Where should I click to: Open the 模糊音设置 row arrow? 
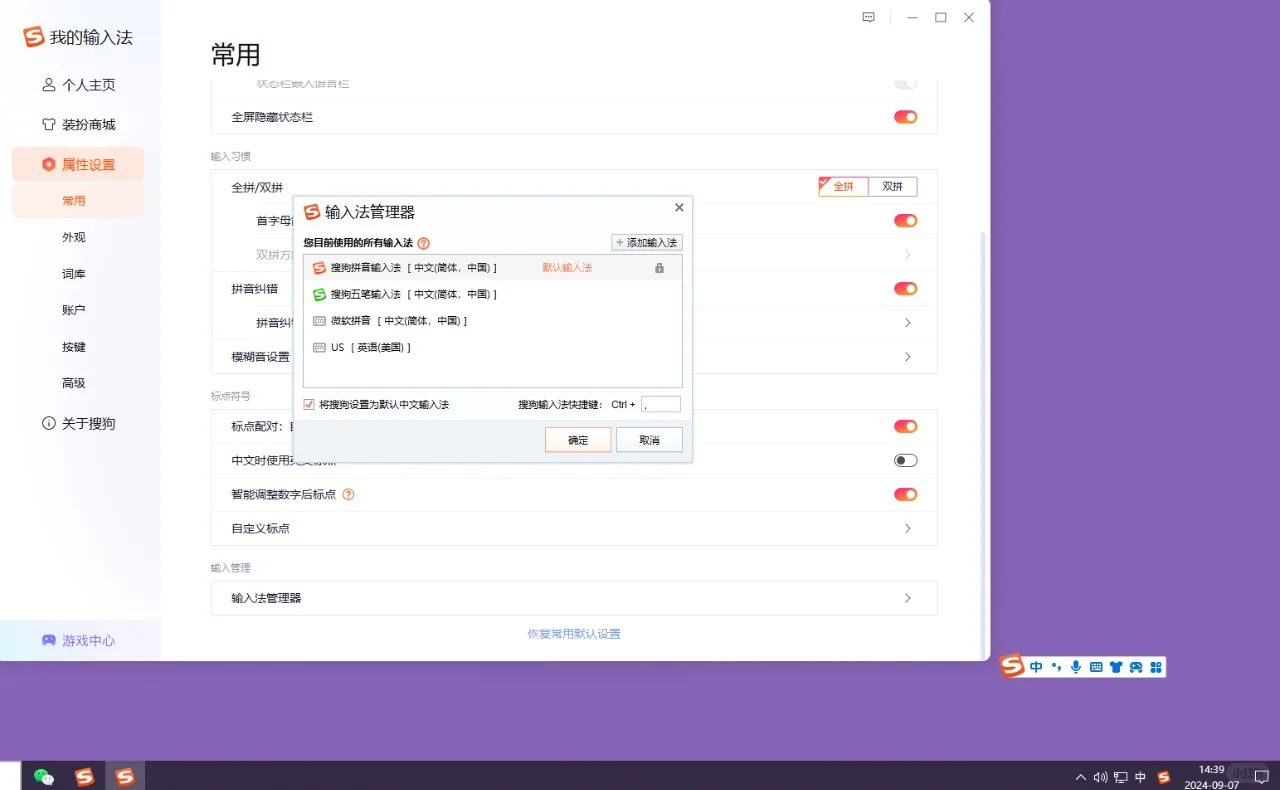(x=908, y=356)
